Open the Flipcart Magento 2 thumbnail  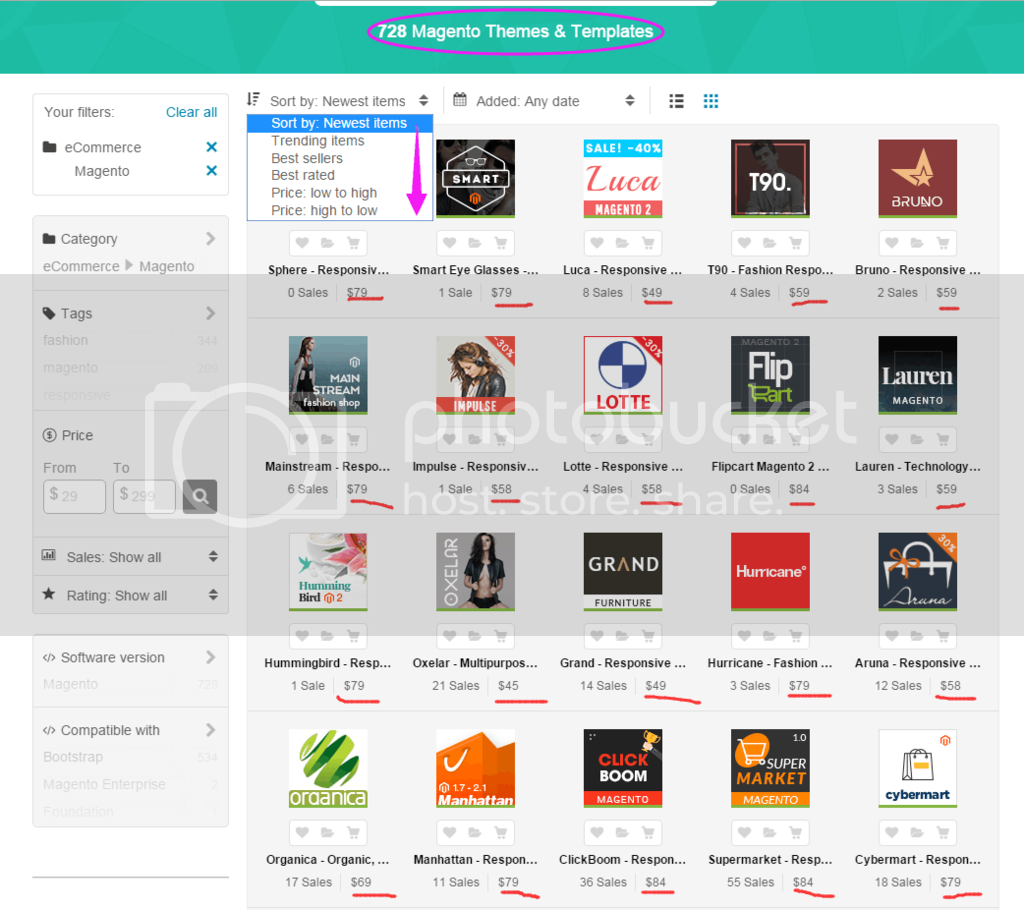pos(769,375)
